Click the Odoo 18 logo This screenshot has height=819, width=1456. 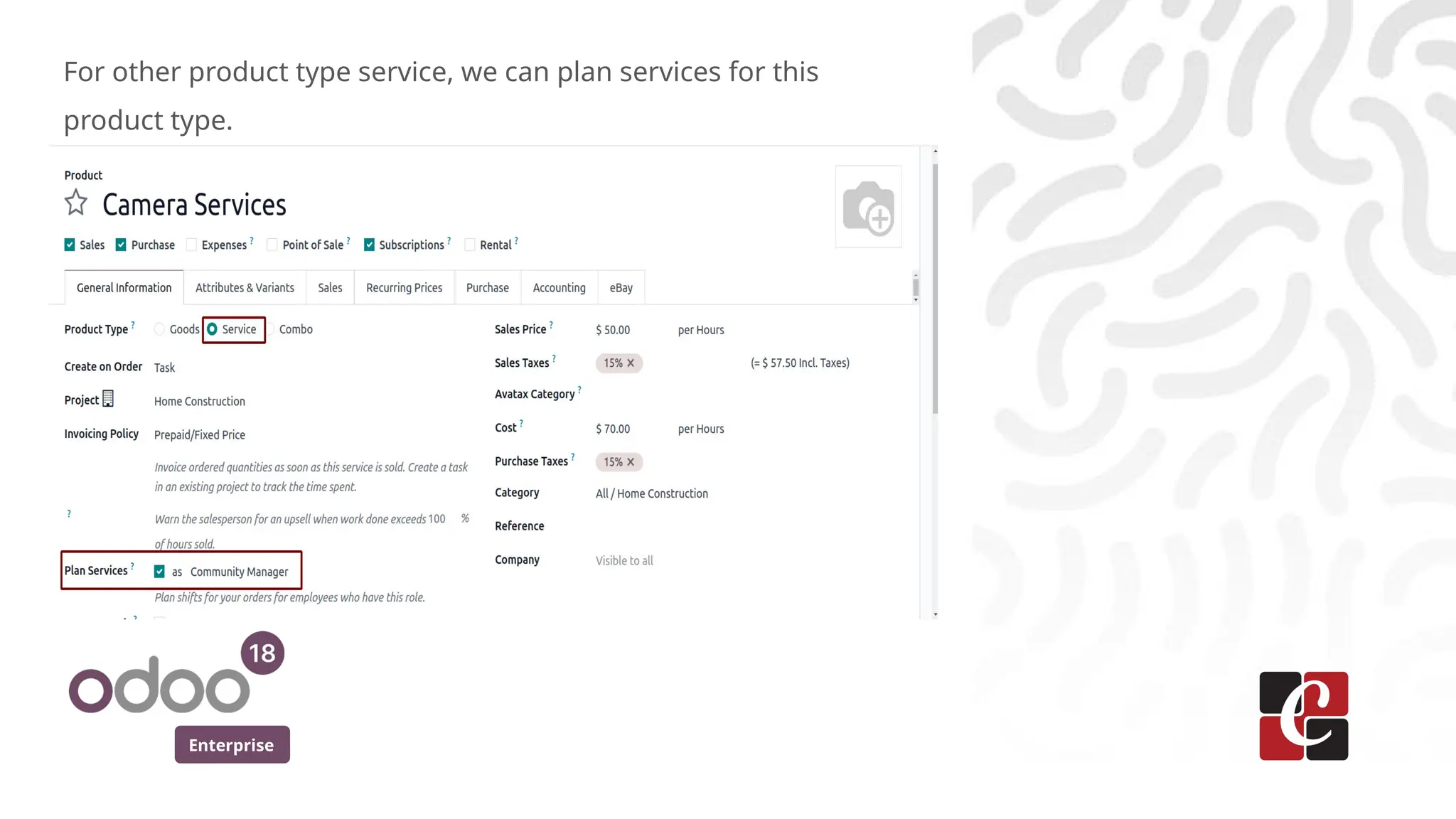click(176, 673)
